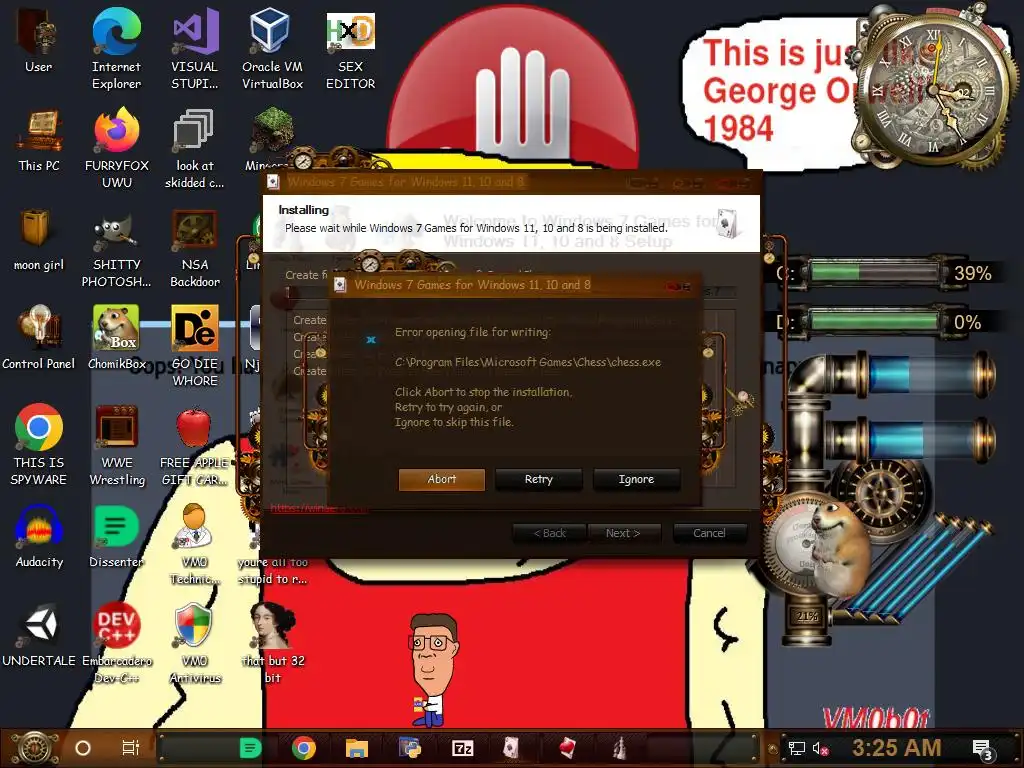
Task: Open notification center with 3 alerts
Action: 983,749
